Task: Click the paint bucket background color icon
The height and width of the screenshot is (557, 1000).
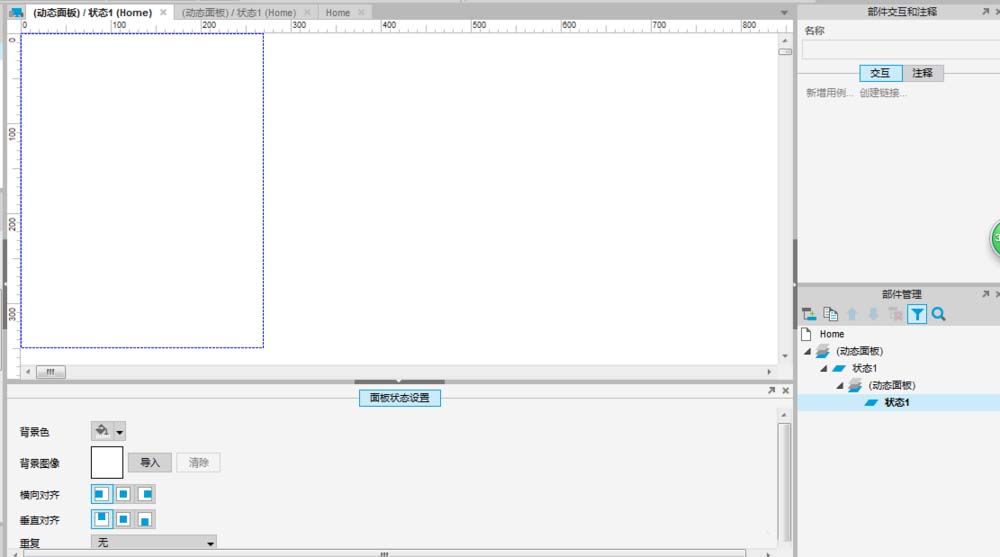Action: point(102,431)
